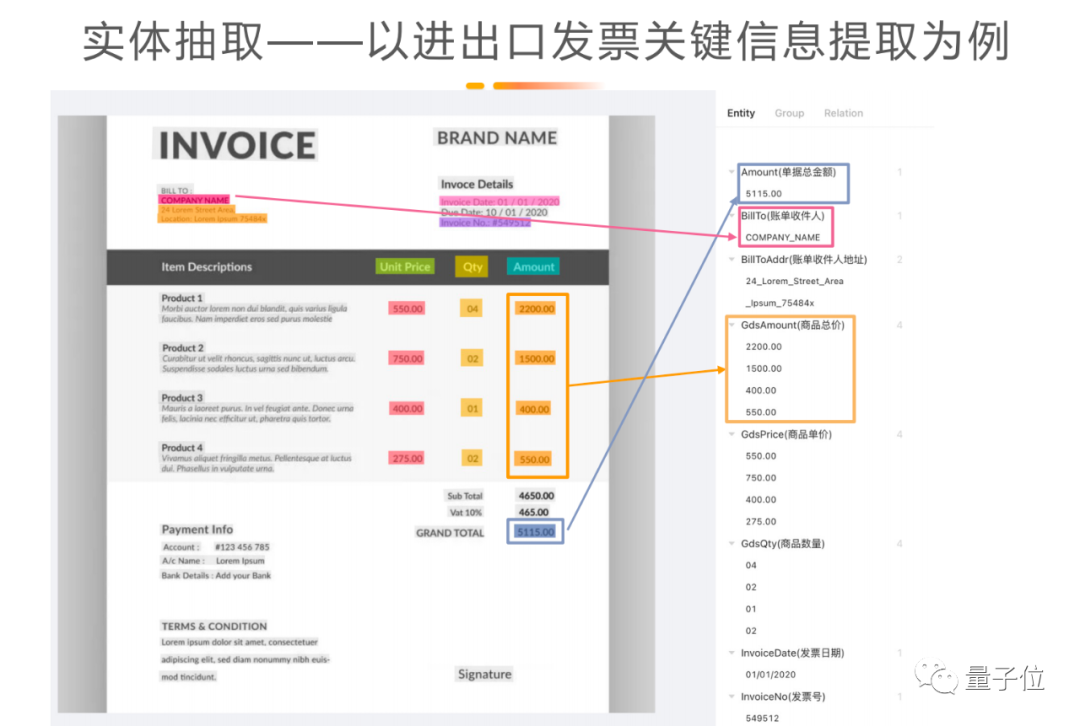Click Product 1 unit price 550.00
The width and height of the screenshot is (1080, 726).
pyautogui.click(x=407, y=309)
